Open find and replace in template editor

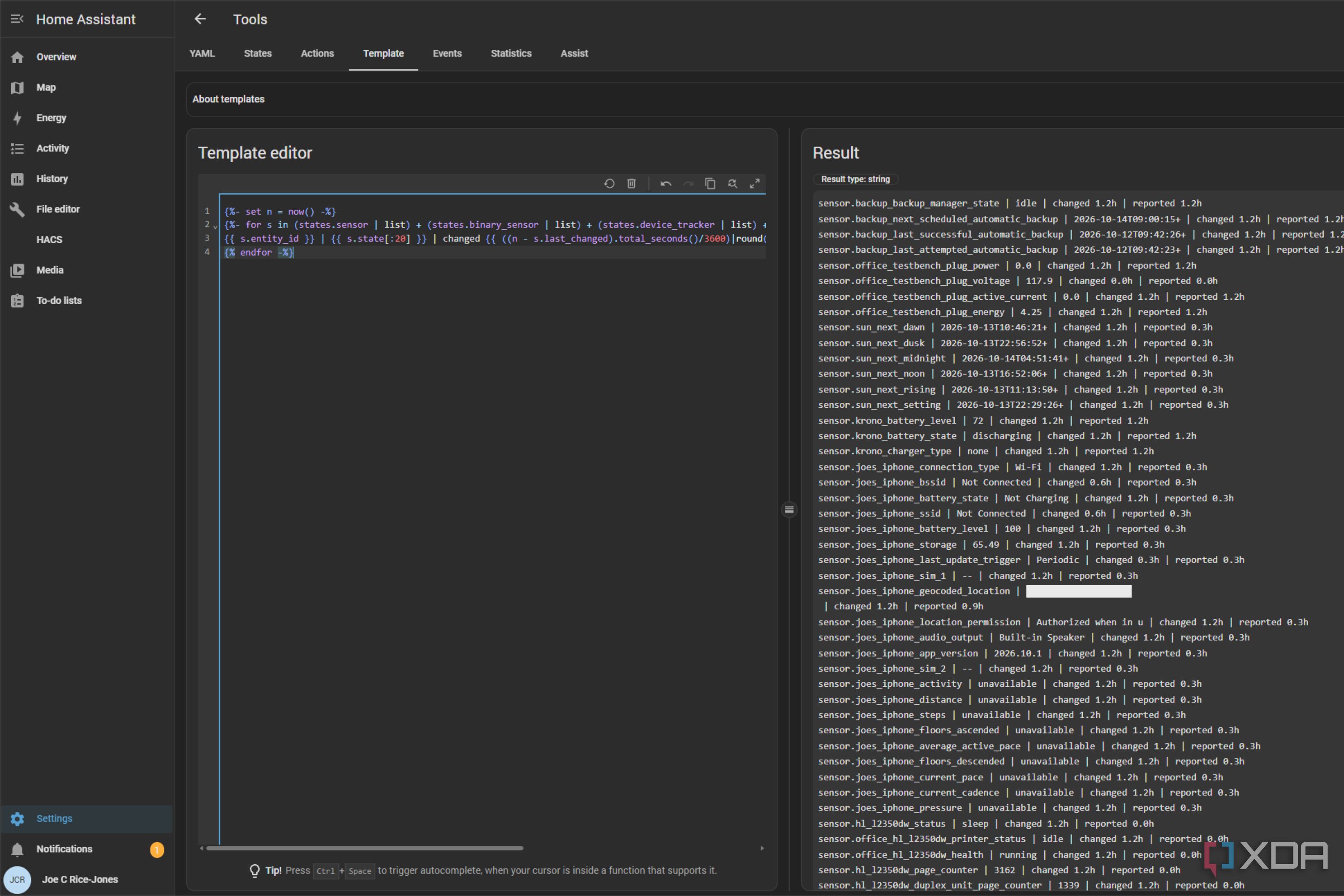point(732,183)
